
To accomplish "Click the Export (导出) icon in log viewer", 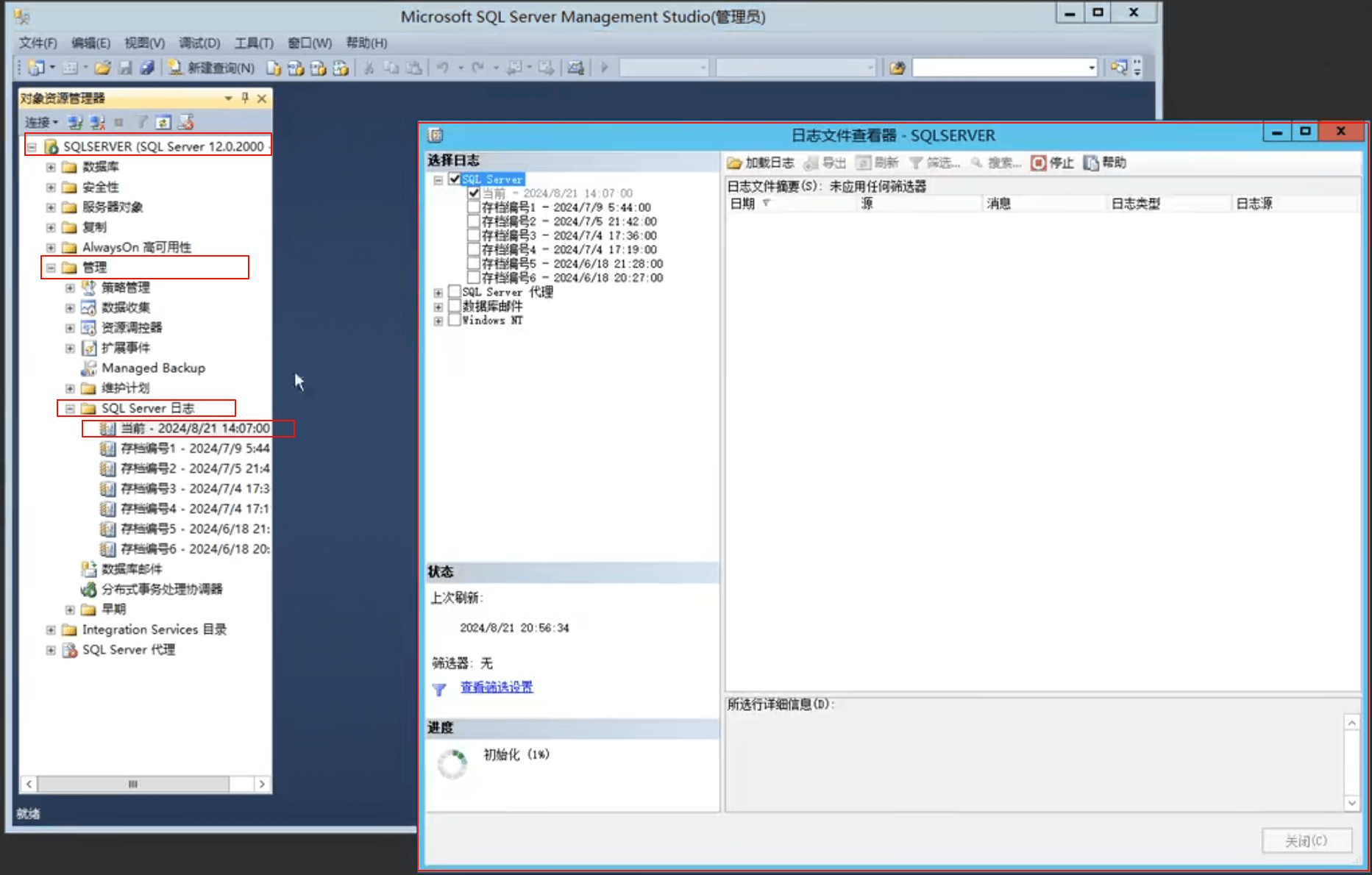I will coord(811,162).
